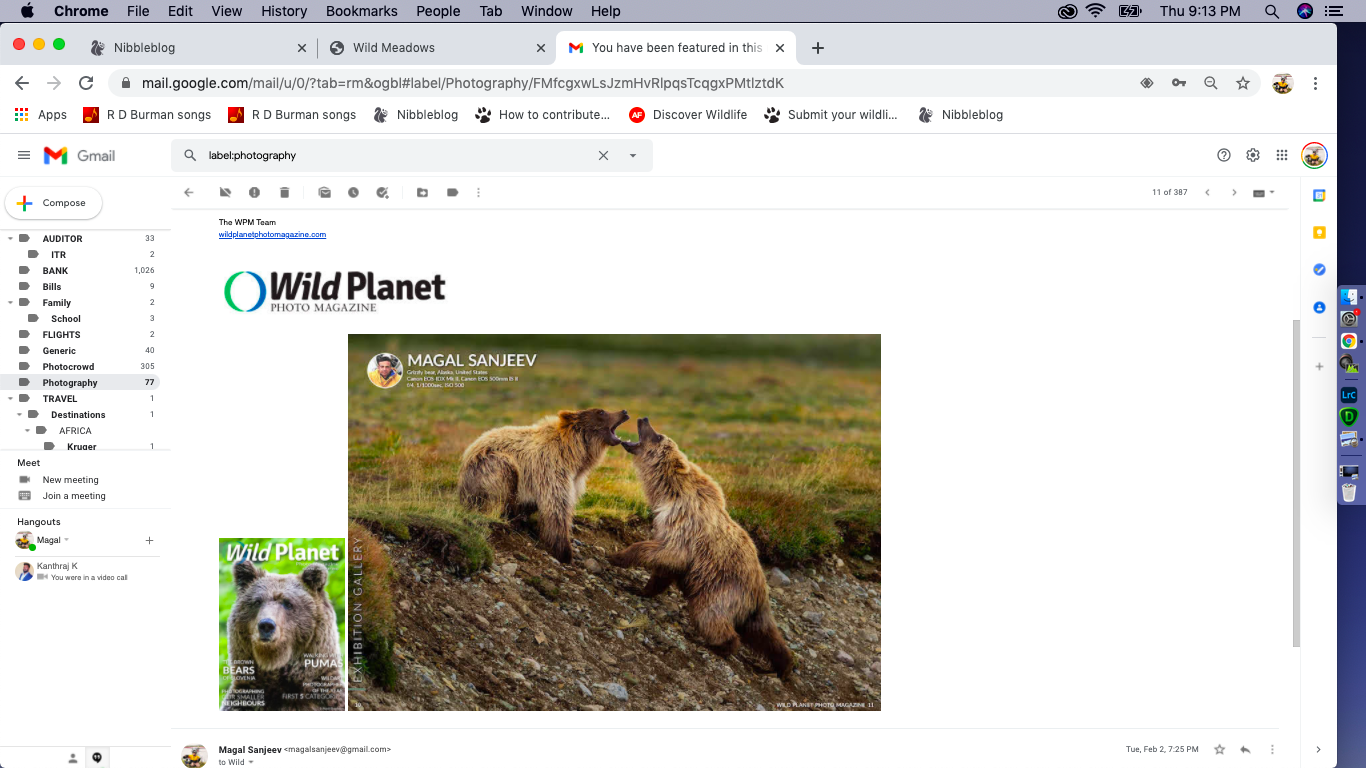Open the Google apps grid
1366x768 pixels.
click(1282, 155)
